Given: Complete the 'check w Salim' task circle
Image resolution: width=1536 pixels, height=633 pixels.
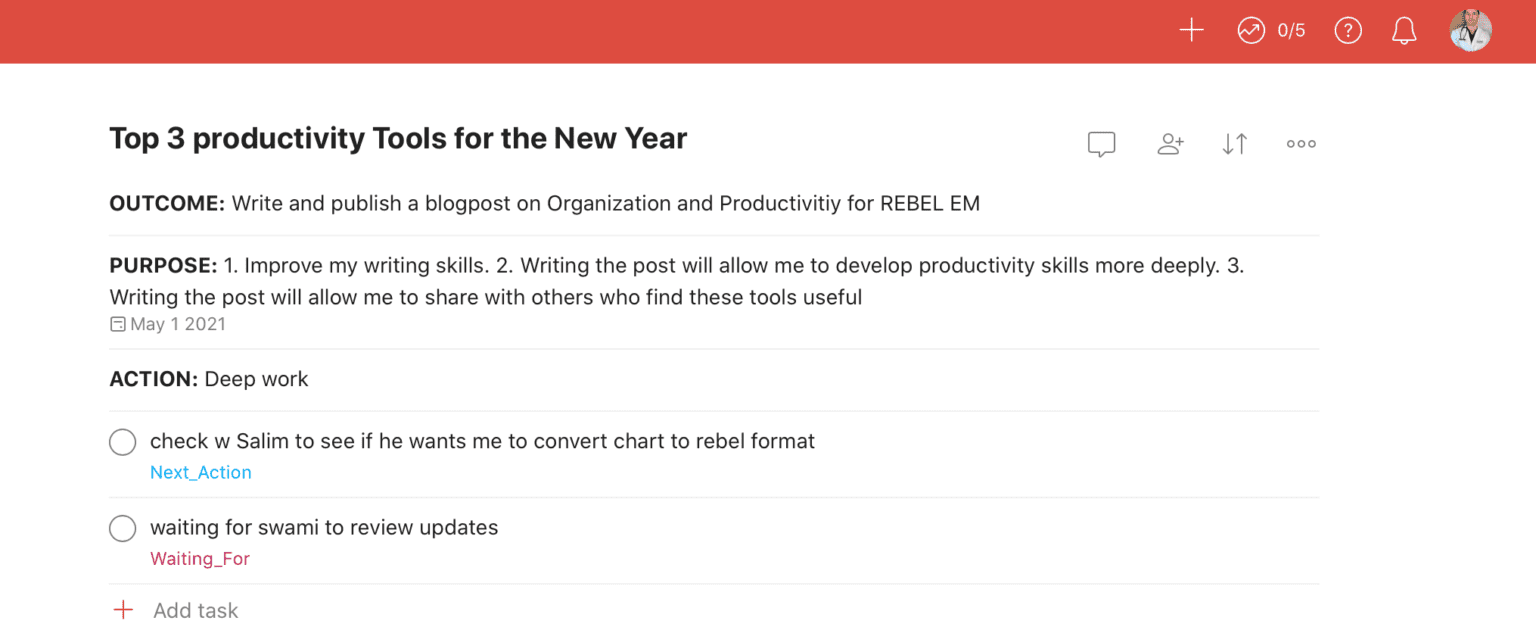Looking at the screenshot, I should [x=122, y=441].
